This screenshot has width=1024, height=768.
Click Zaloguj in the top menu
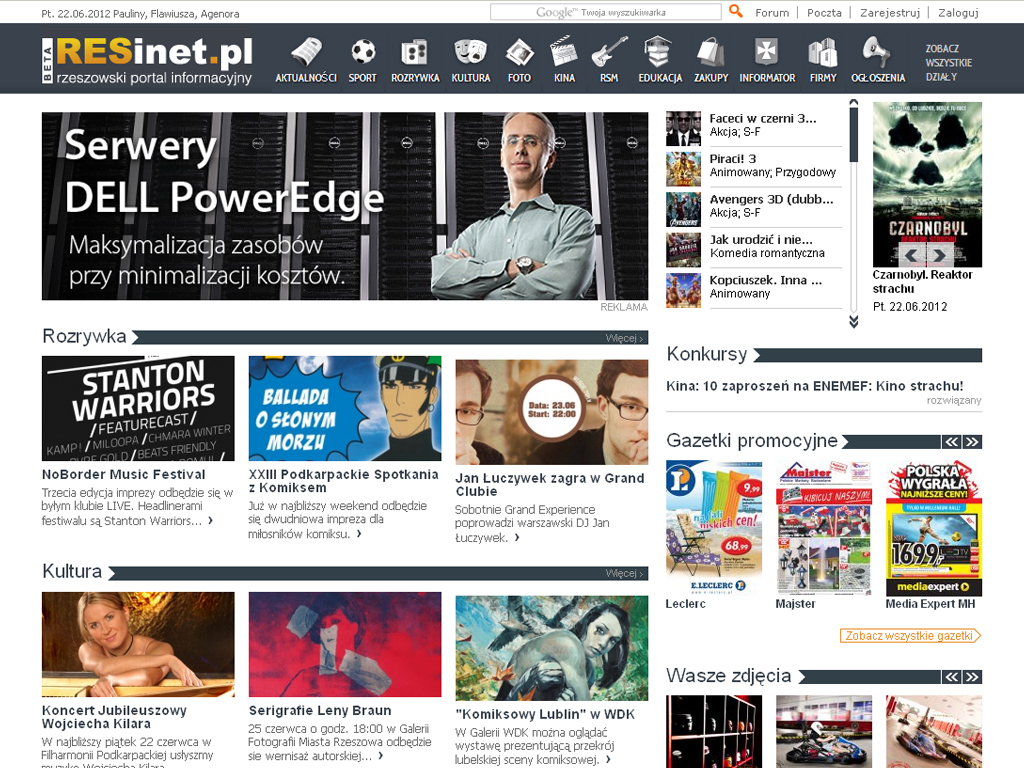[x=958, y=13]
